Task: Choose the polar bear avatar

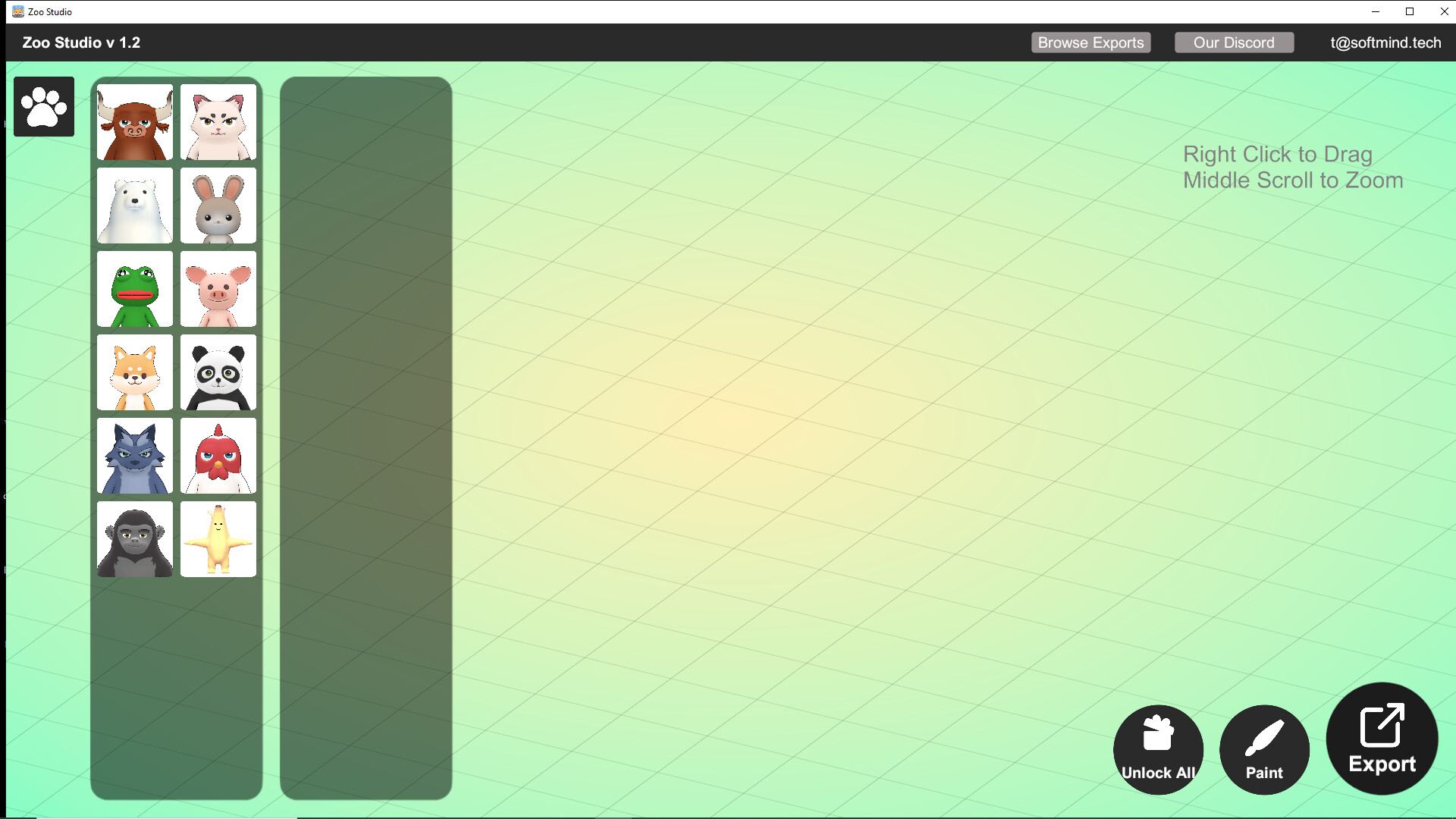Action: coord(134,205)
